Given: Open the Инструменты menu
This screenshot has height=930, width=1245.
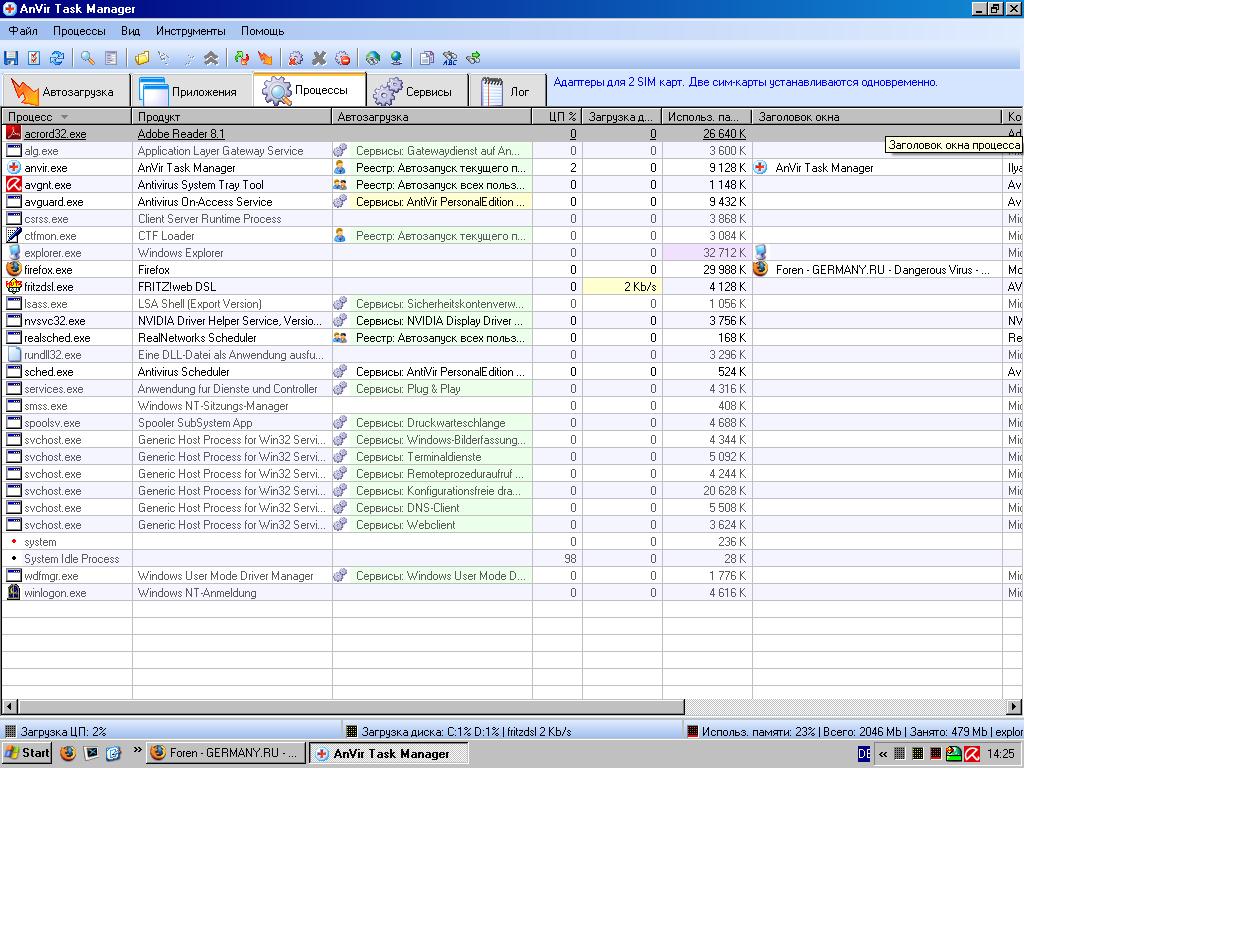Looking at the screenshot, I should pos(191,31).
